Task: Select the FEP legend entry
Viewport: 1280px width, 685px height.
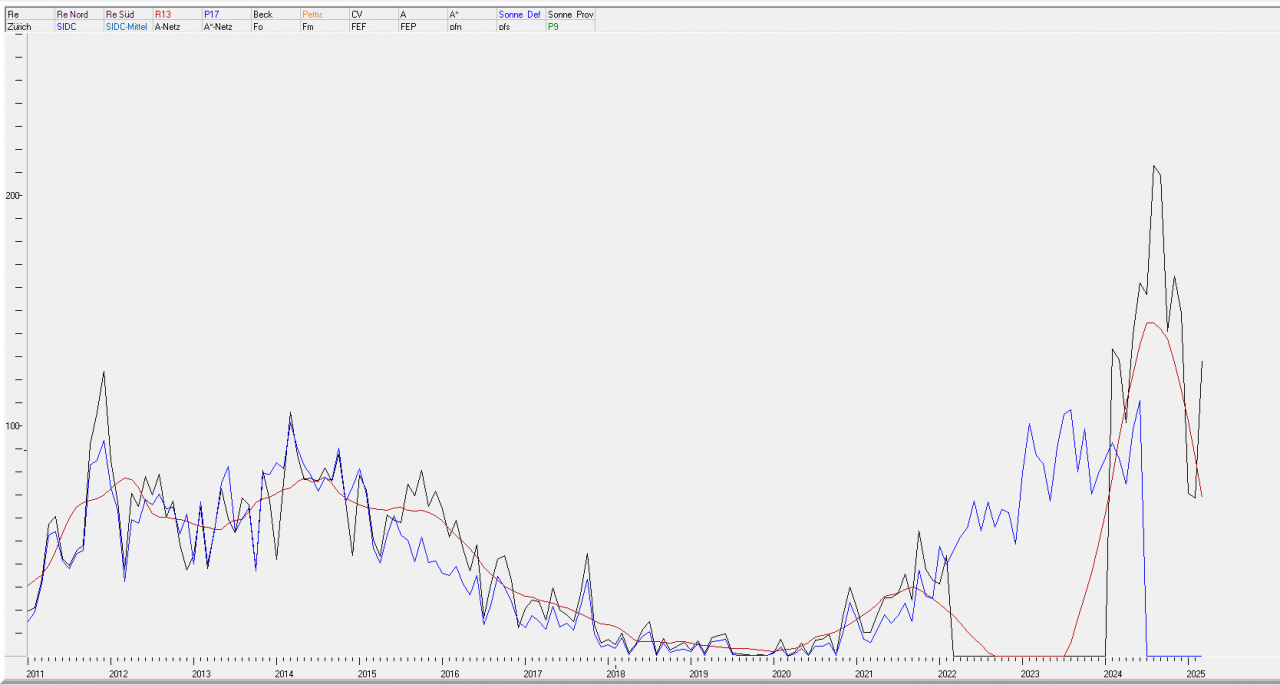Action: pyautogui.click(x=408, y=27)
